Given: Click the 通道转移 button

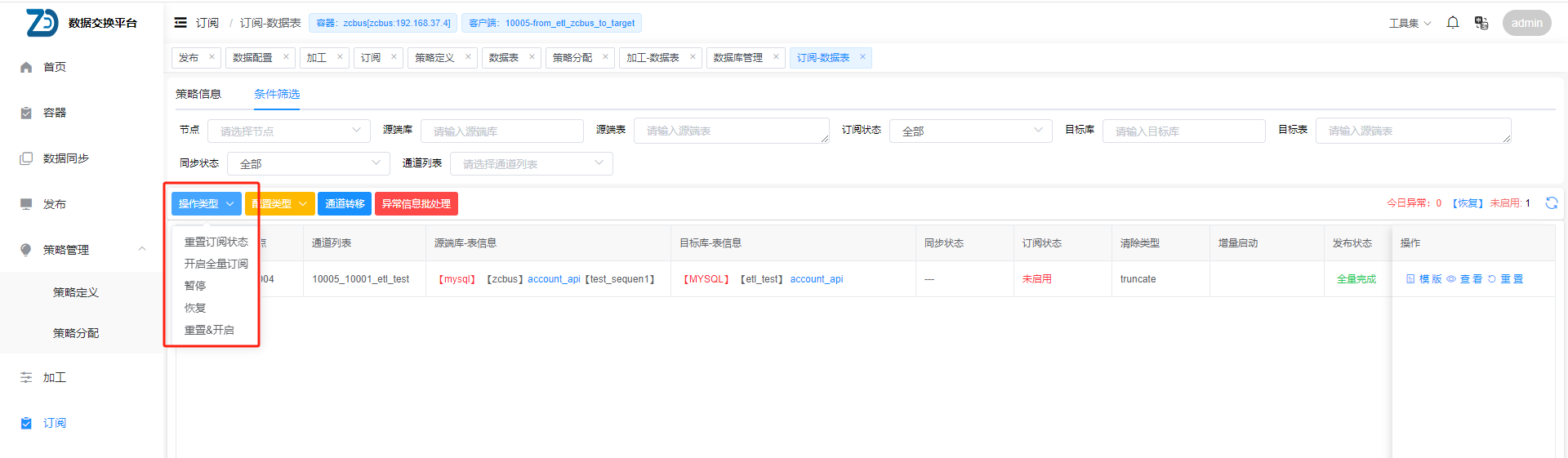Looking at the screenshot, I should 345,204.
